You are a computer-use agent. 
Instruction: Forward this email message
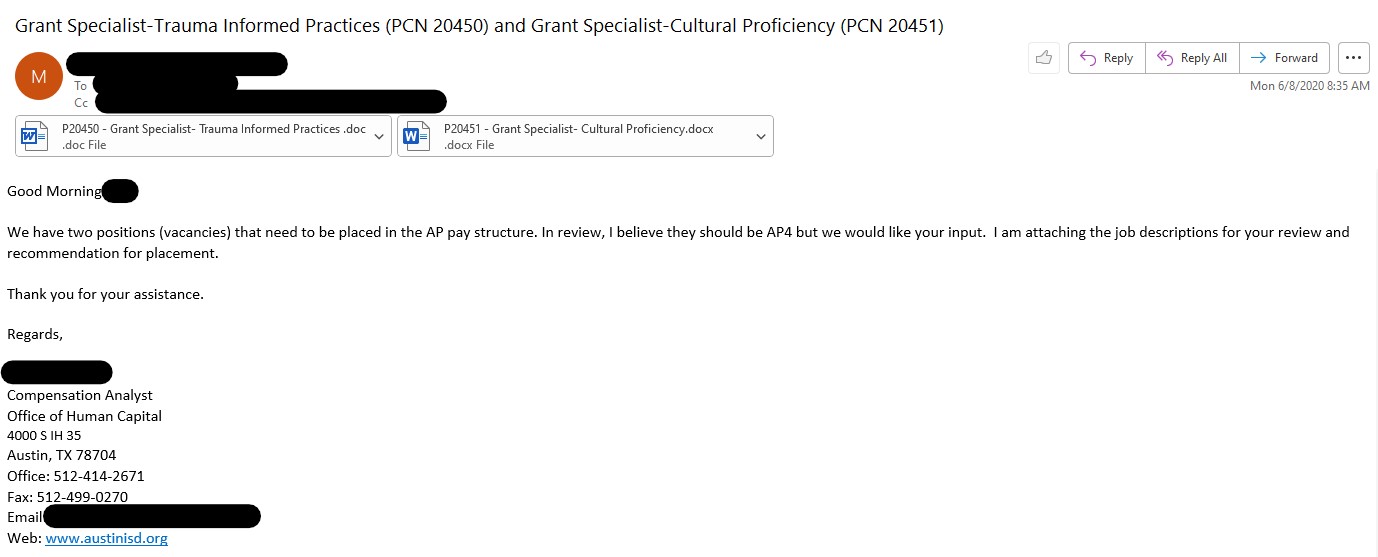click(x=1285, y=58)
